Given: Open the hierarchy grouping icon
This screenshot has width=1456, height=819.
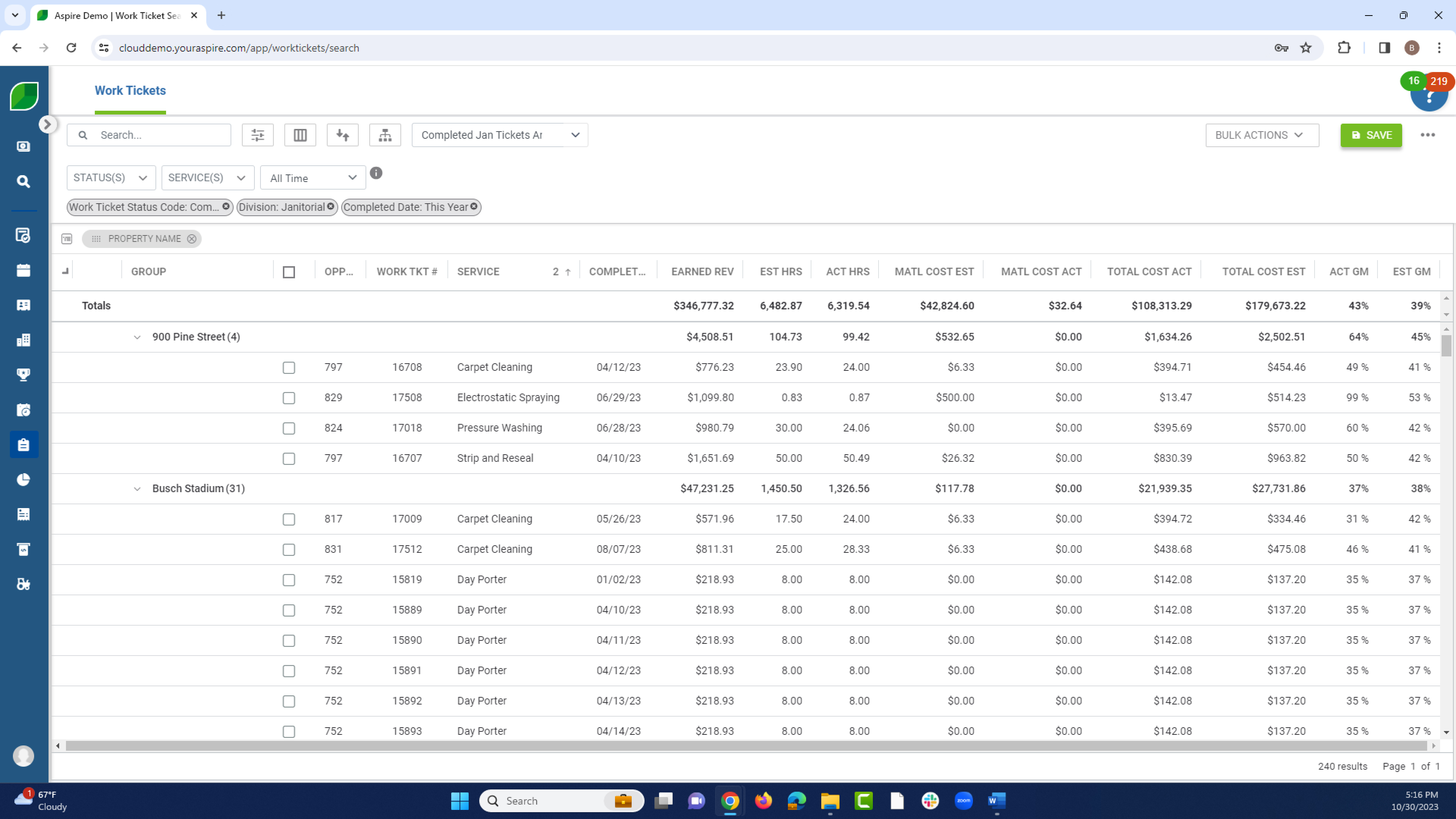Looking at the screenshot, I should point(384,135).
